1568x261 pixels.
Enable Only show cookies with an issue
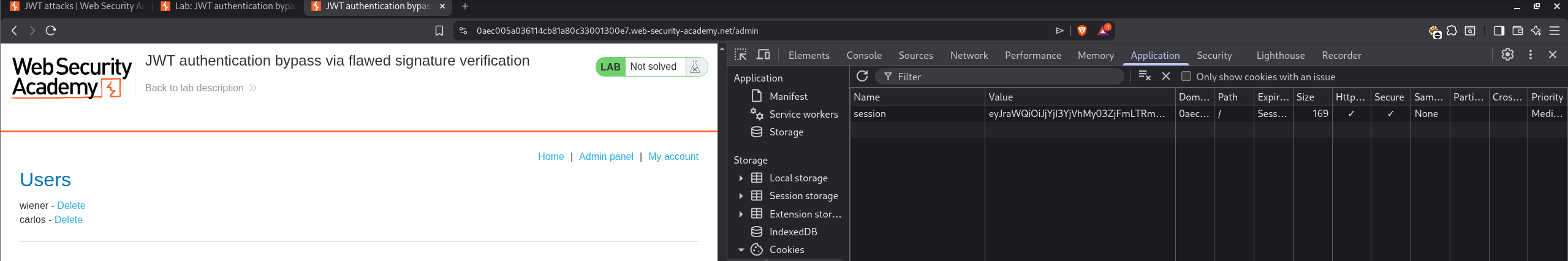[1186, 77]
